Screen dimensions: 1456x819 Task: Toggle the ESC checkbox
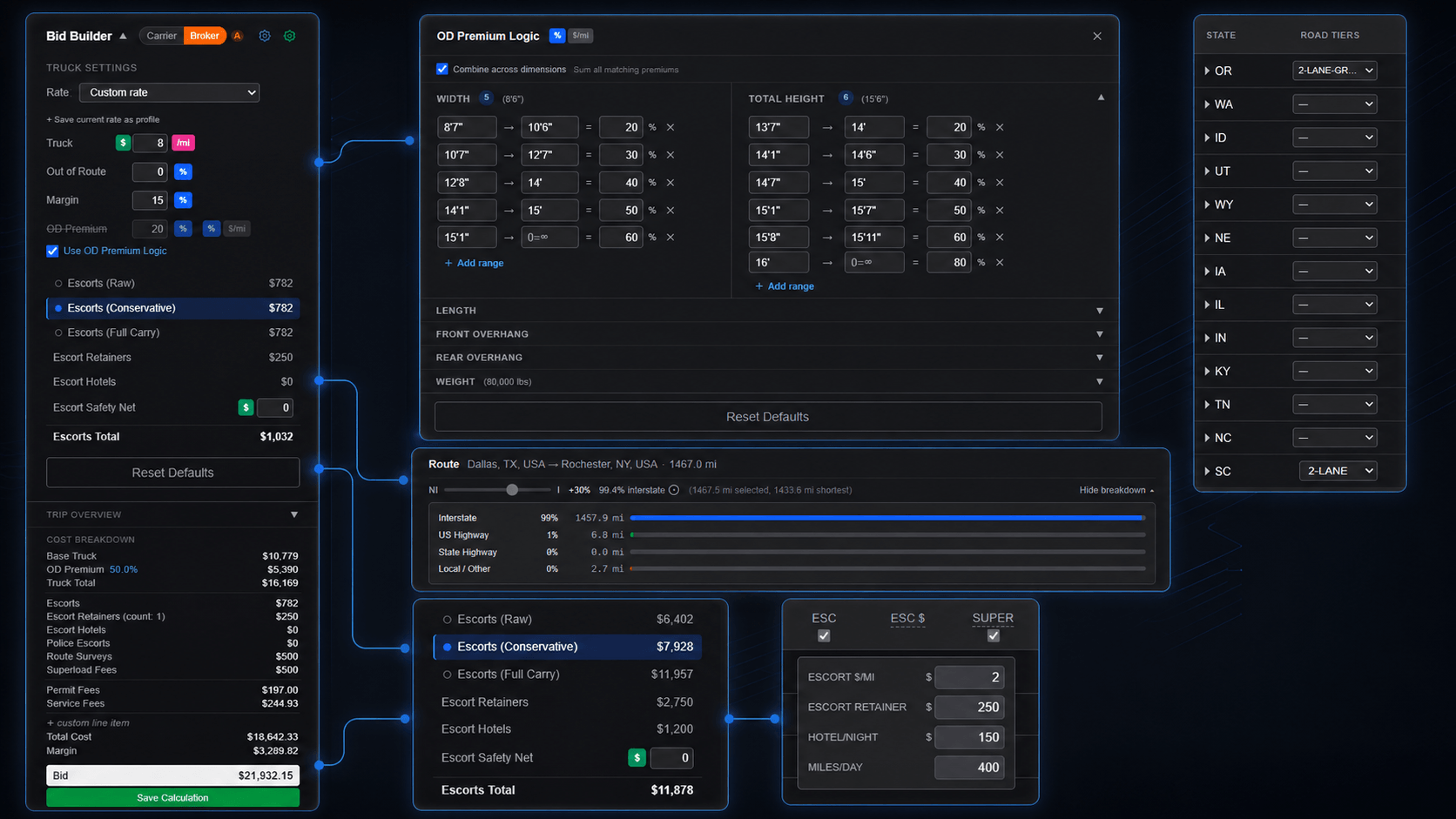(x=824, y=636)
